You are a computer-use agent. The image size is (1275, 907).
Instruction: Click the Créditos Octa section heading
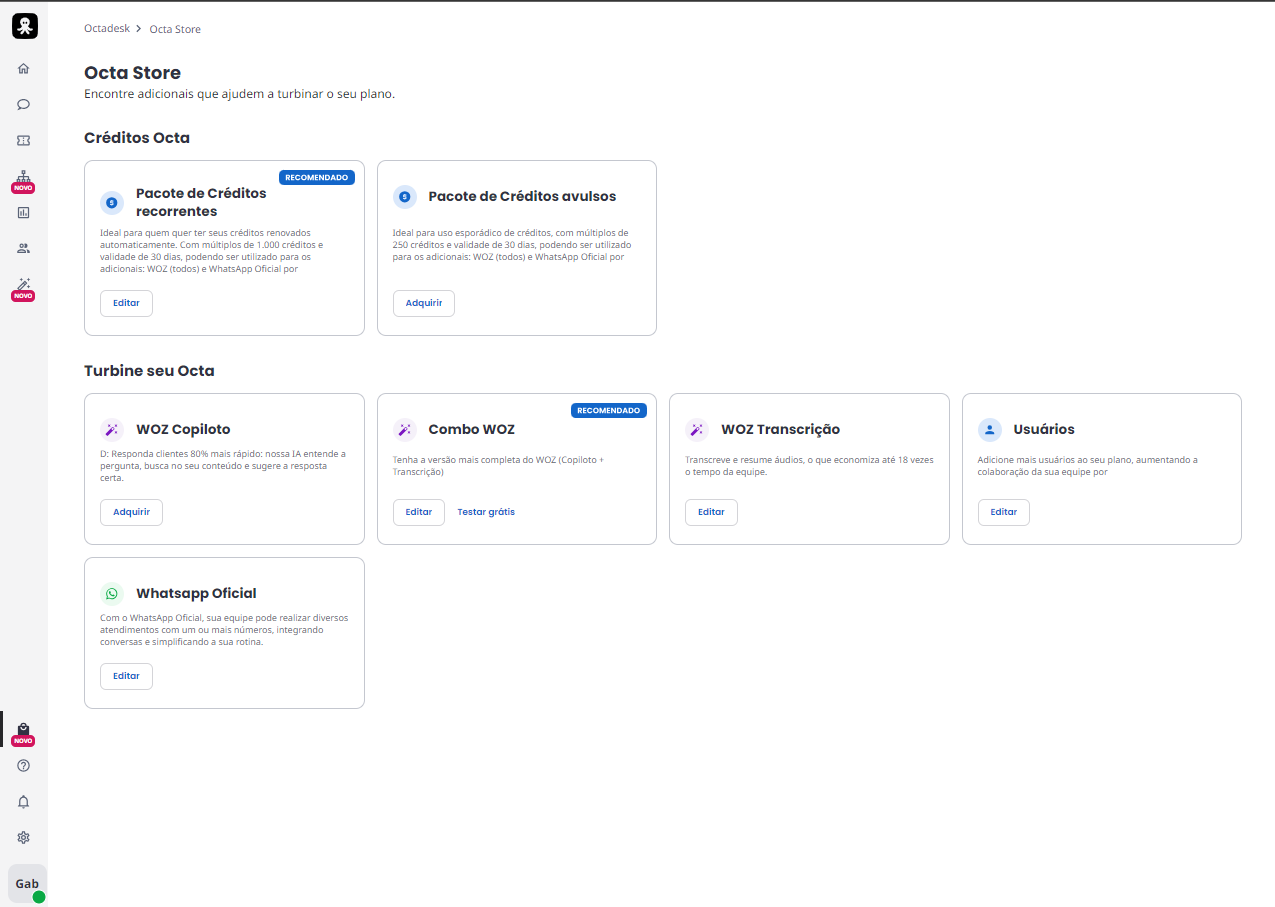pyautogui.click(x=137, y=137)
